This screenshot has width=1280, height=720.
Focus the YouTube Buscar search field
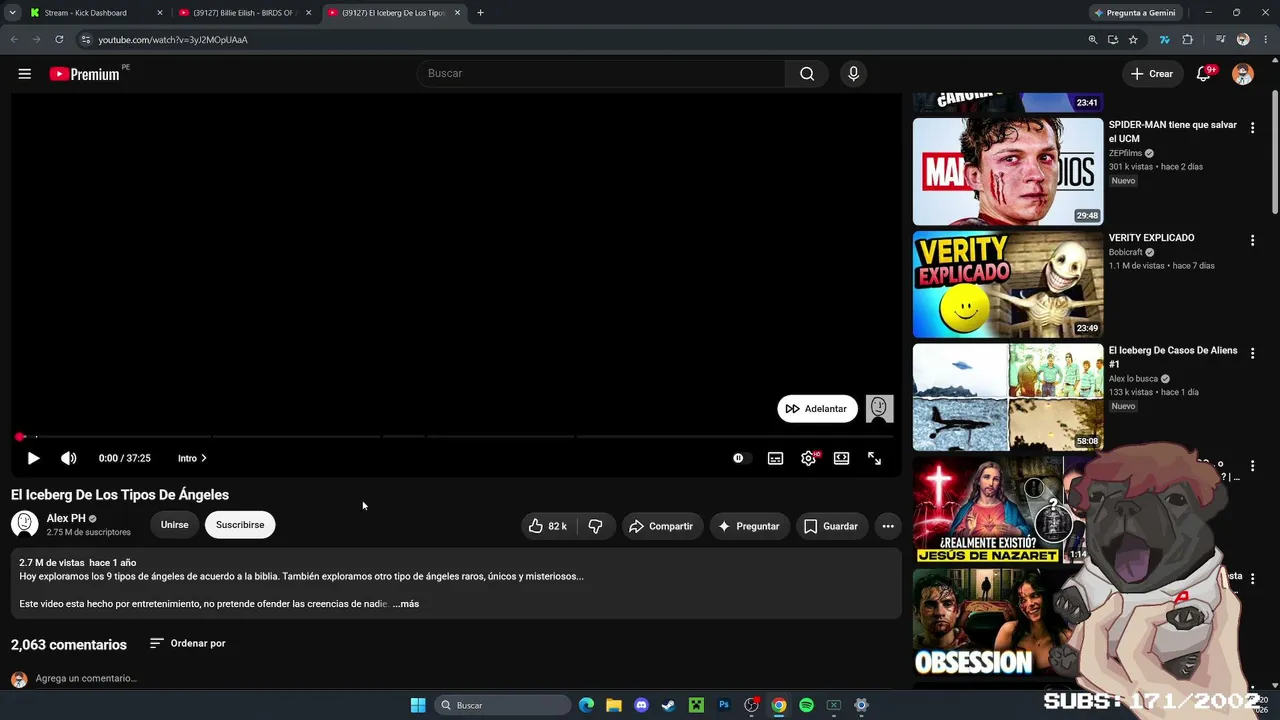point(601,73)
